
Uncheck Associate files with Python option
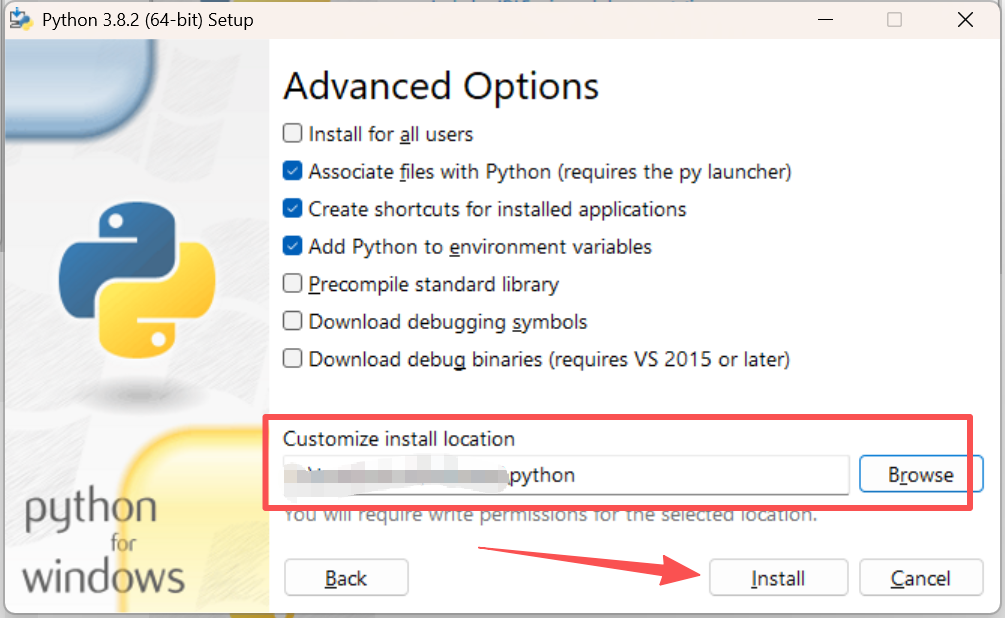[292, 171]
